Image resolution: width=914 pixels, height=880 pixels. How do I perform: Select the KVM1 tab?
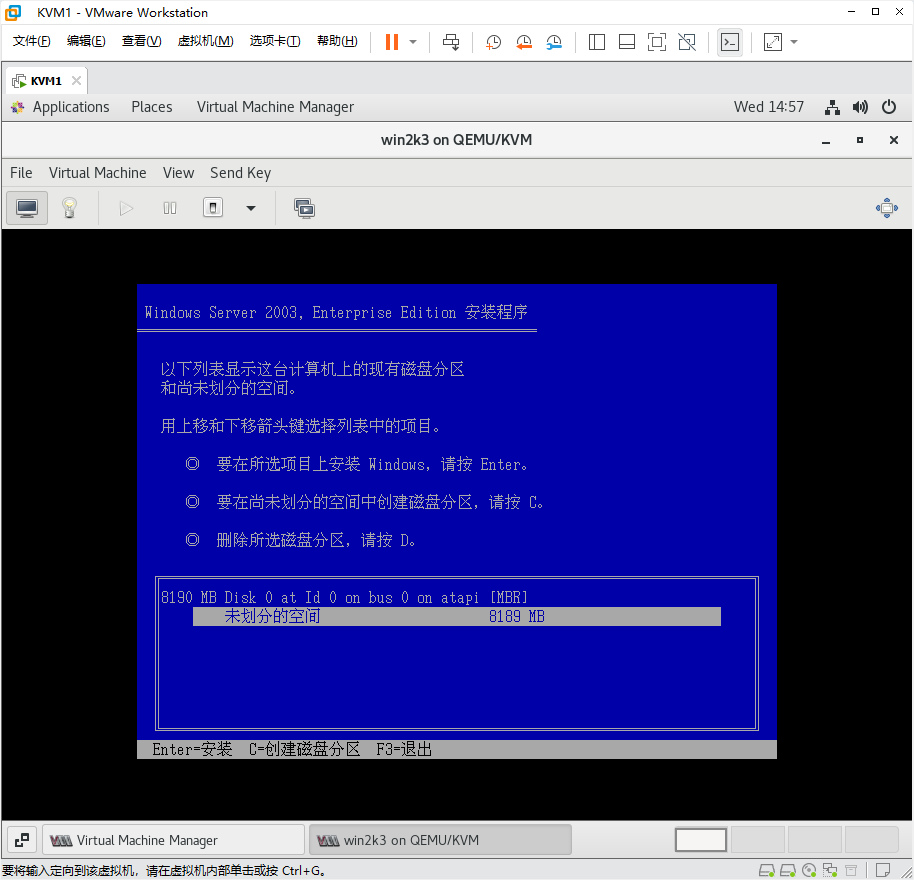[x=46, y=81]
